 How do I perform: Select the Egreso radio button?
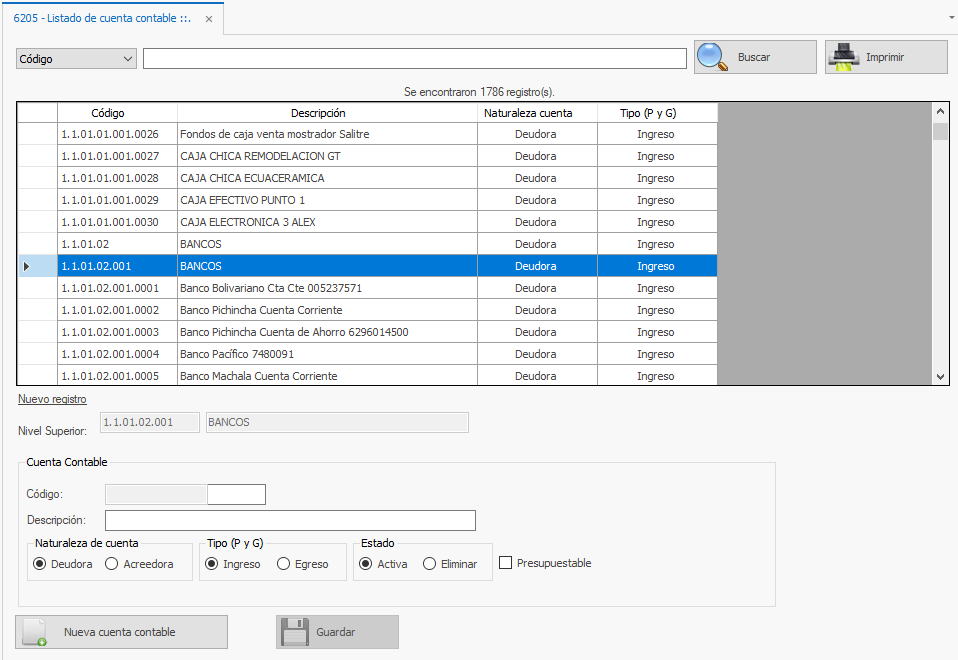283,563
